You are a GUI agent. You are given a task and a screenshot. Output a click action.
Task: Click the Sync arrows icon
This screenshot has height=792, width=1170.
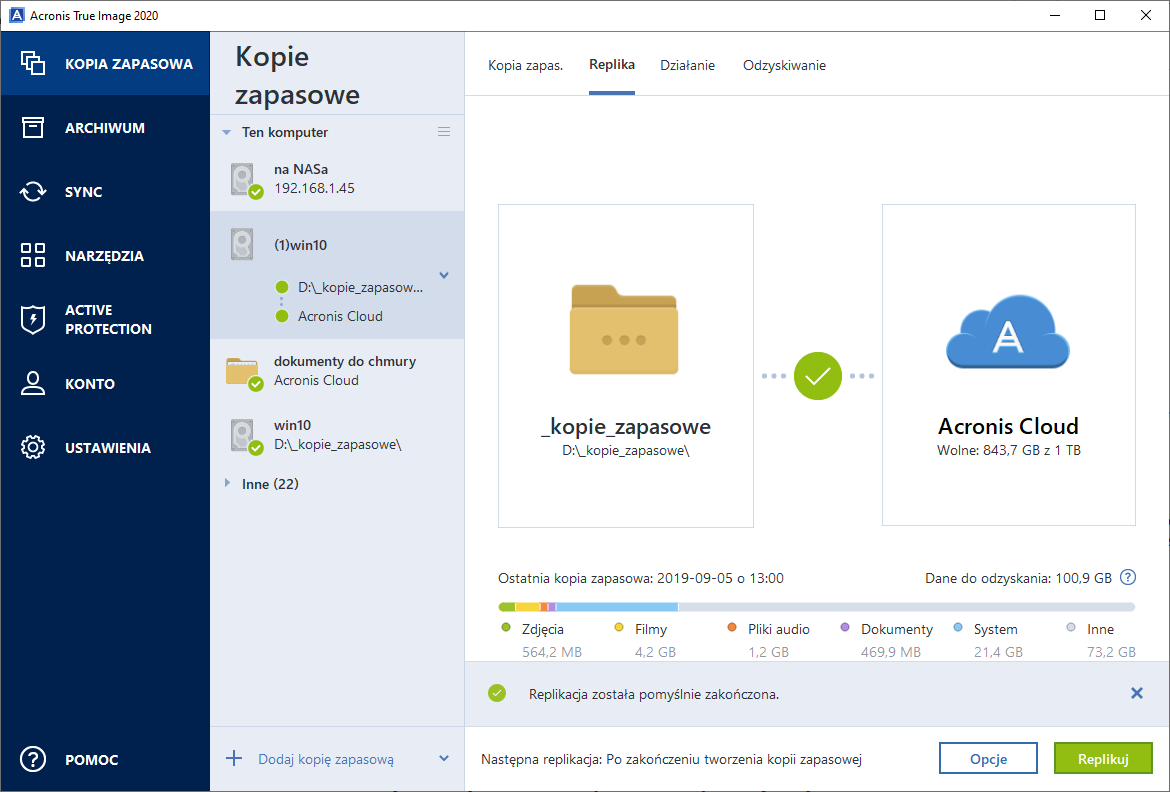click(x=33, y=192)
